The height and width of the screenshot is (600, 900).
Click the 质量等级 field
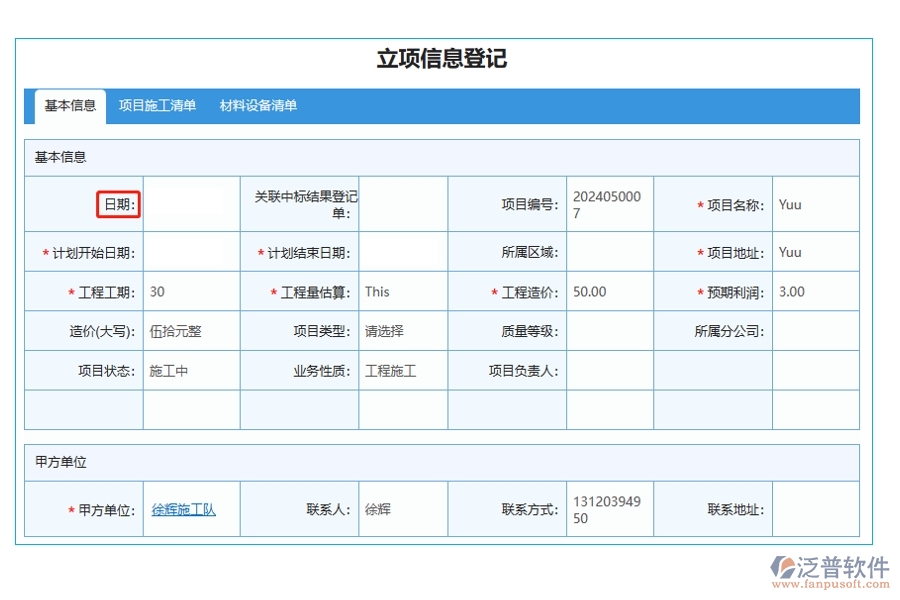(610, 331)
